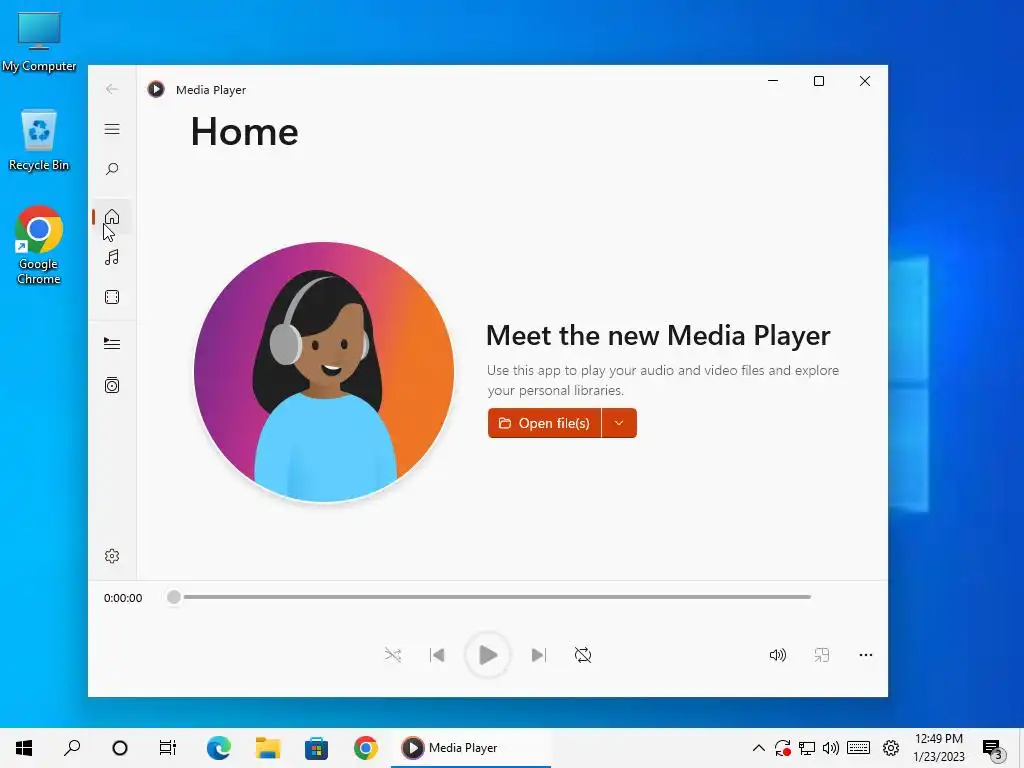Open the Play queue icon
Image resolution: width=1024 pixels, height=768 pixels.
tap(112, 344)
